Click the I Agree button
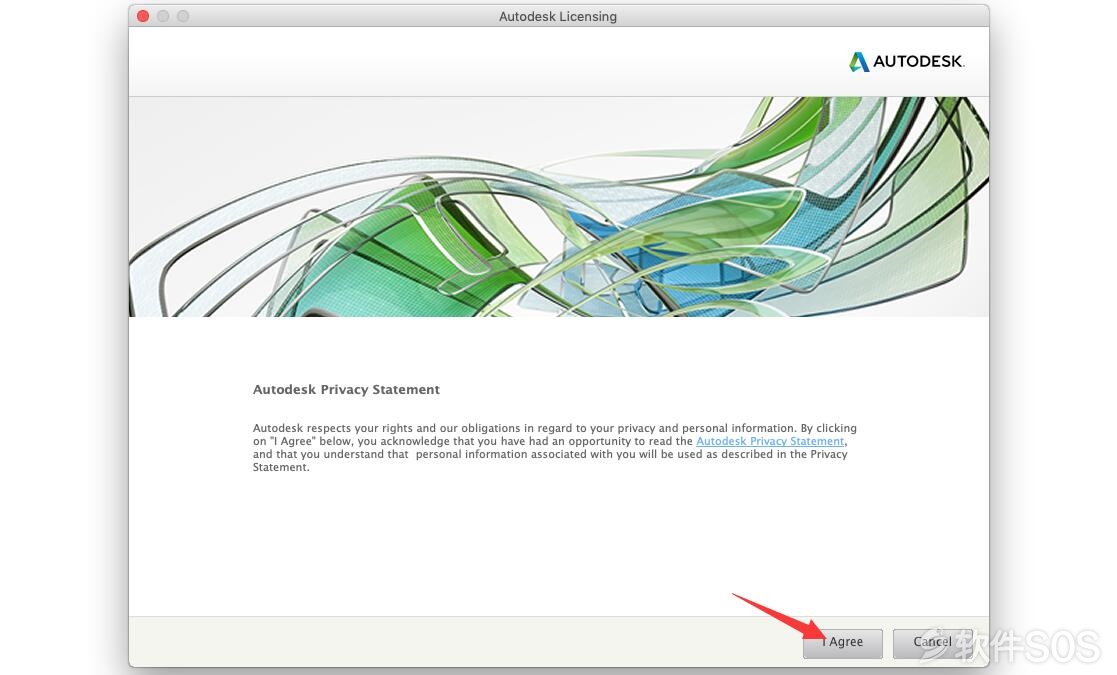The width and height of the screenshot is (1117, 675). pyautogui.click(x=843, y=643)
